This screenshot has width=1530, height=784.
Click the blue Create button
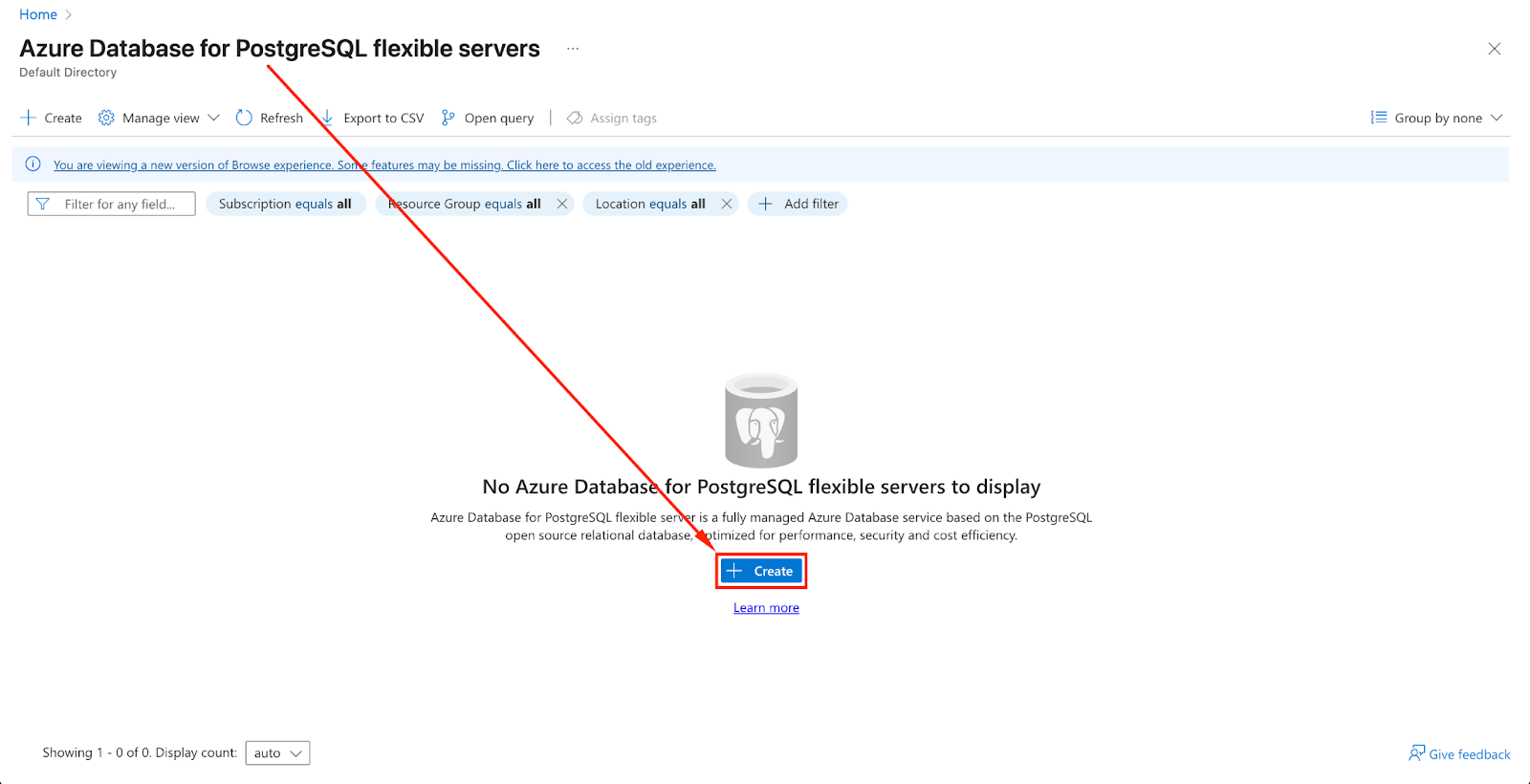(x=761, y=571)
